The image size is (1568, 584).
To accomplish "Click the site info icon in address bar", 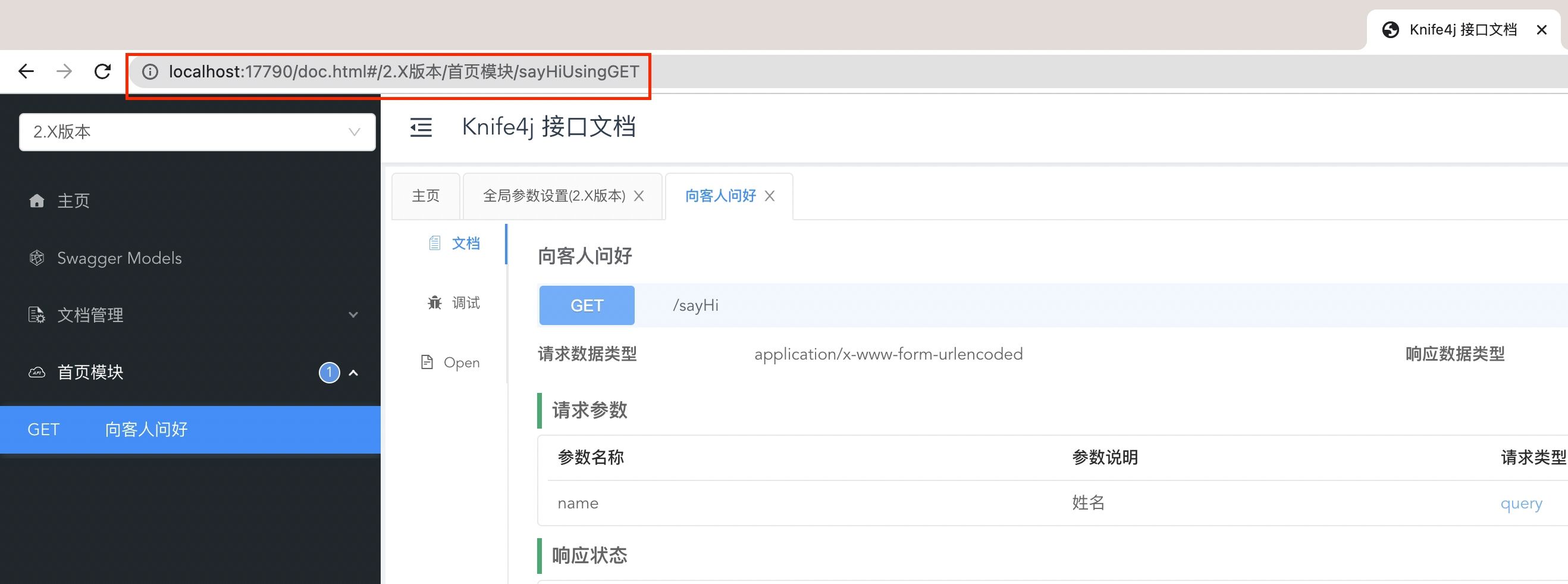I will click(x=150, y=72).
